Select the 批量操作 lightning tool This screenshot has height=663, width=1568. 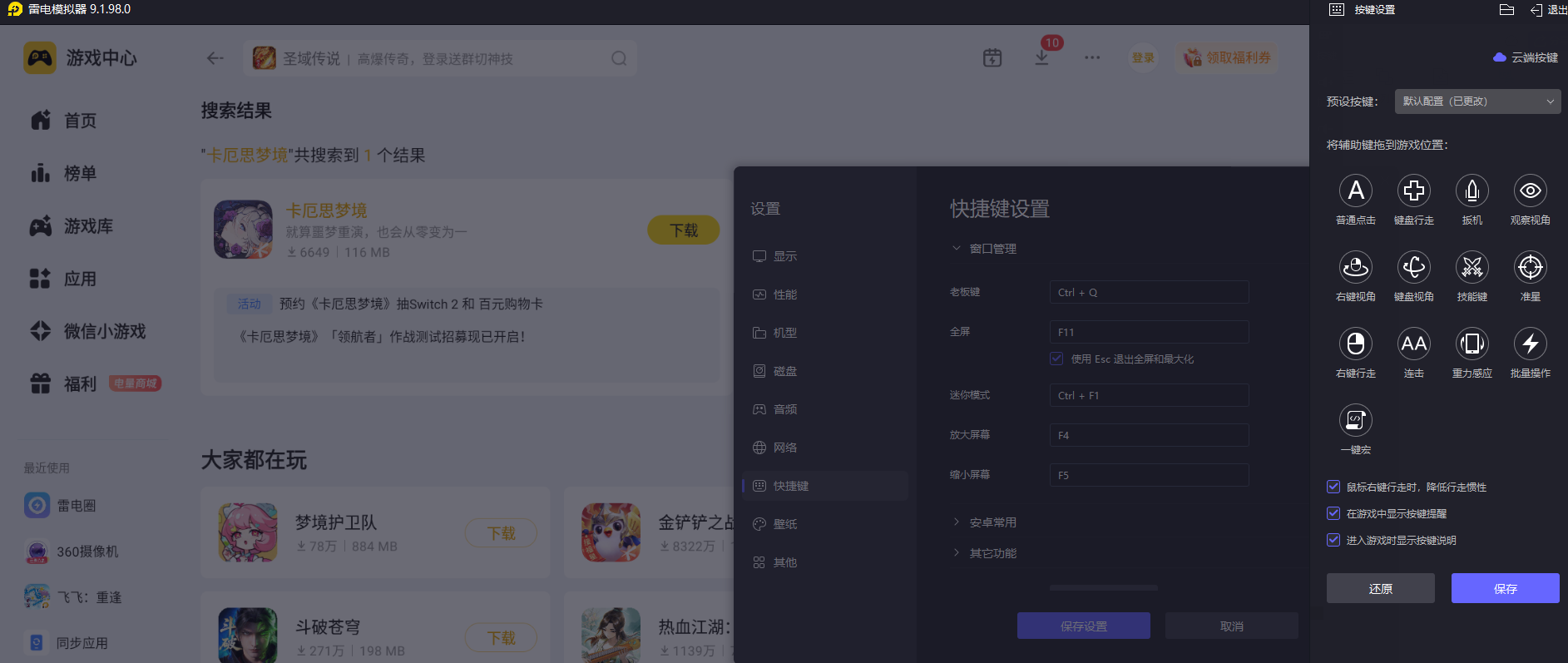tap(1531, 344)
